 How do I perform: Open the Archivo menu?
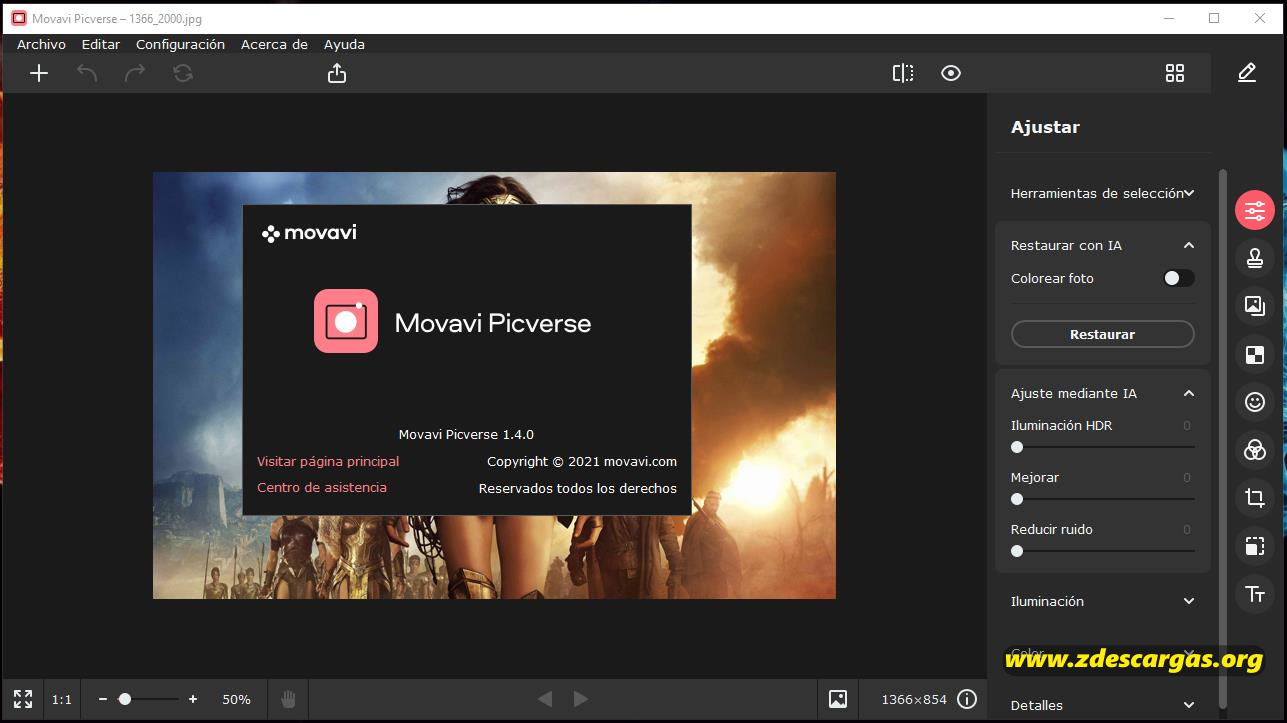(41, 44)
